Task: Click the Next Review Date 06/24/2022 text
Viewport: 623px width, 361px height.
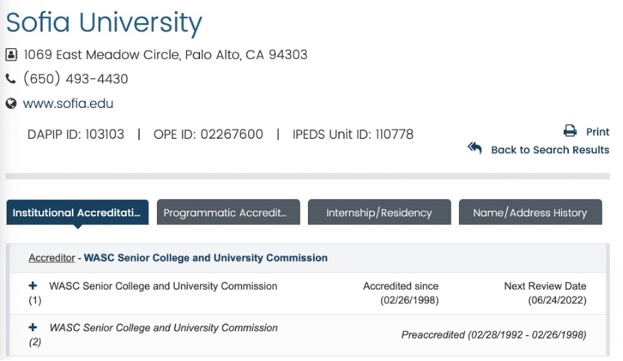Action: tap(545, 293)
